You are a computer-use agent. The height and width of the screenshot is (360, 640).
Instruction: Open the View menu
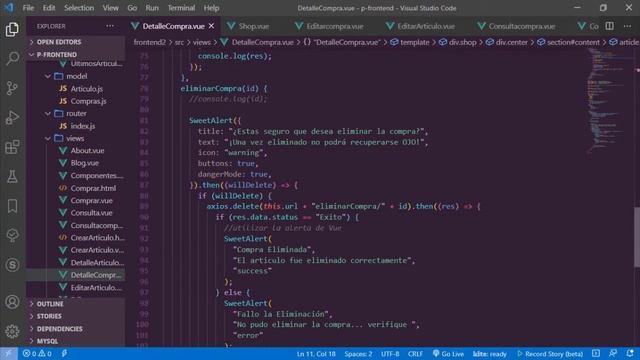coord(110,8)
